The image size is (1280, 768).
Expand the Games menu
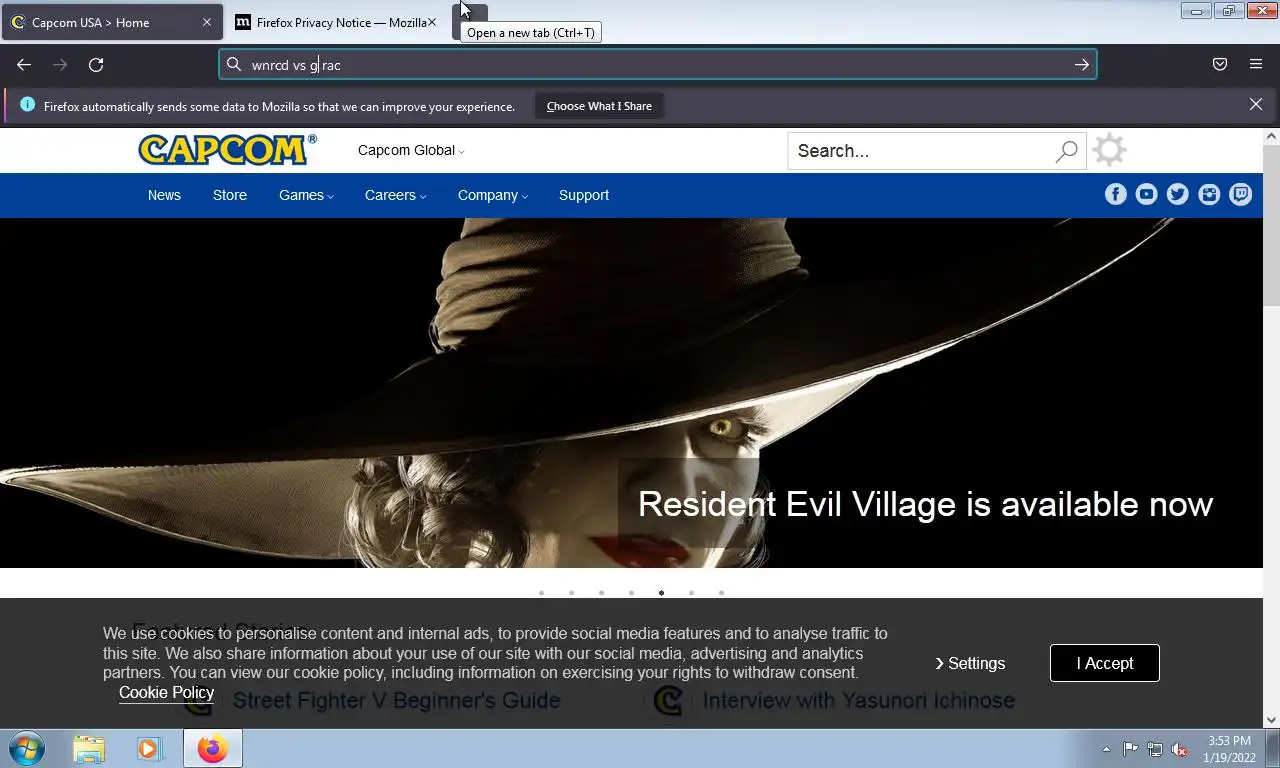pyautogui.click(x=306, y=195)
